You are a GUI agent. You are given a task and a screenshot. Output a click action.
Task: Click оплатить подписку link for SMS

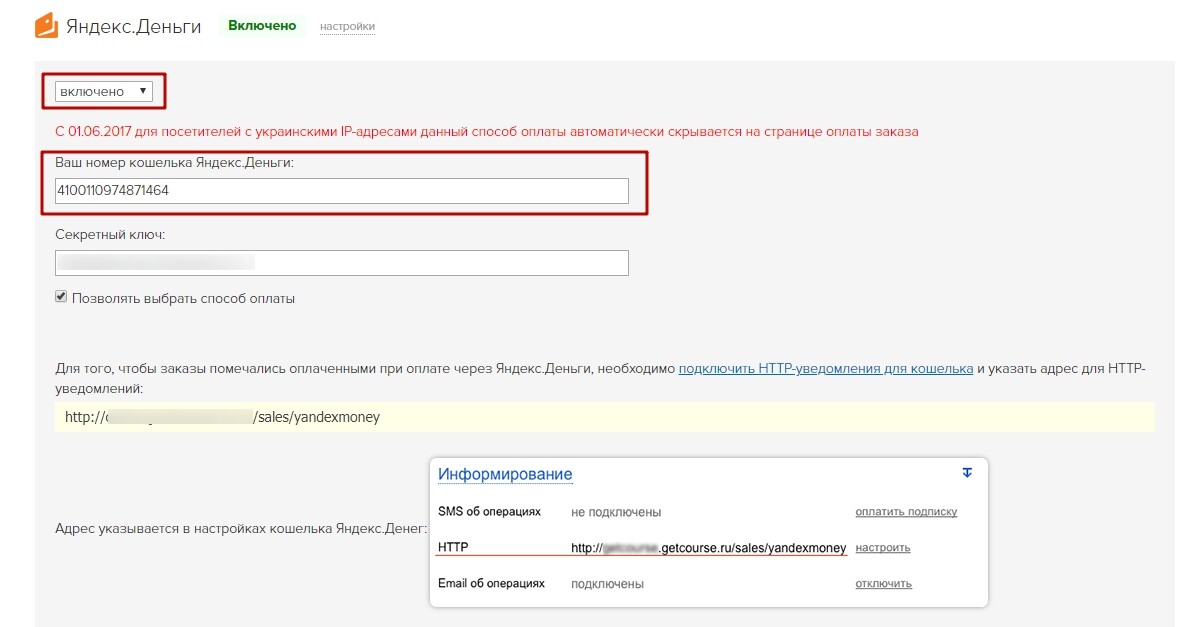point(906,511)
